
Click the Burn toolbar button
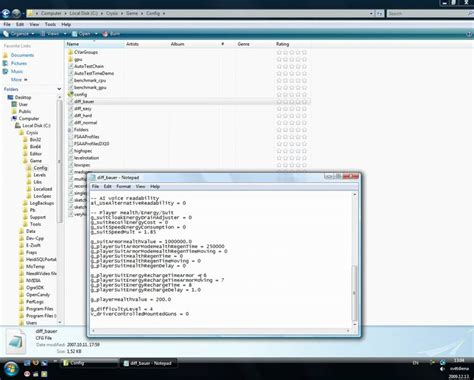pyautogui.click(x=112, y=34)
